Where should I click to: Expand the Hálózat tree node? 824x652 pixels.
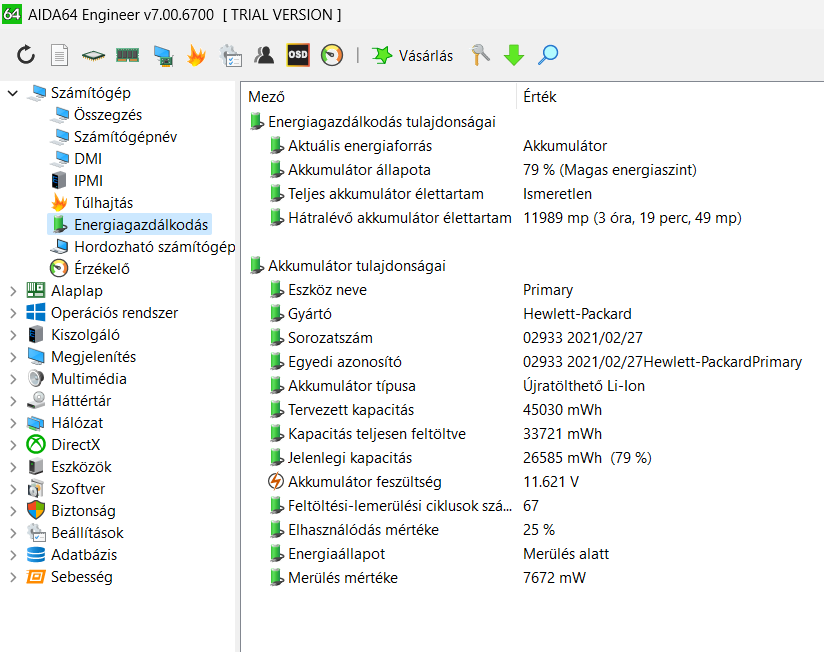coord(13,423)
